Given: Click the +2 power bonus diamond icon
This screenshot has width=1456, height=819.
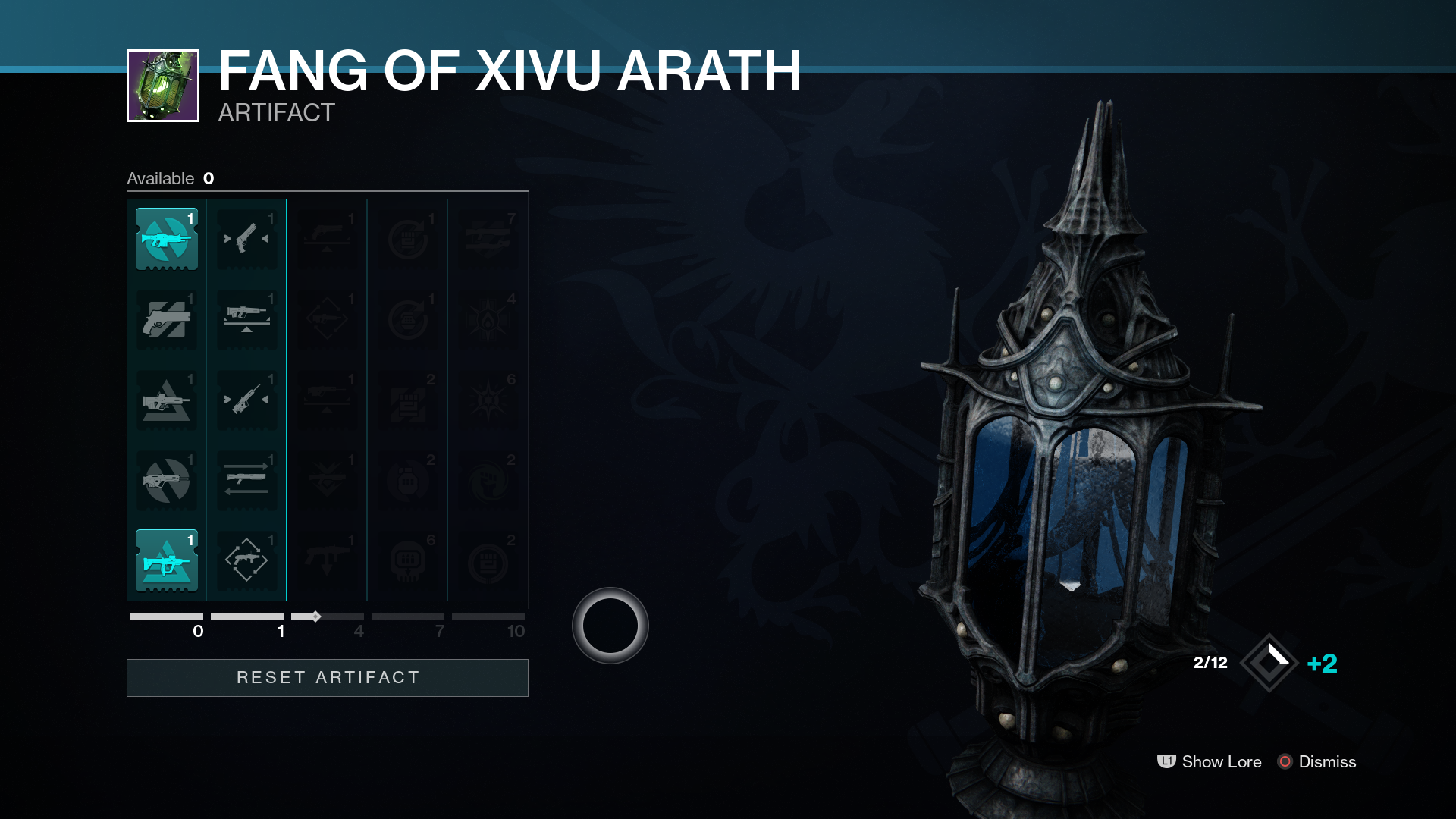Looking at the screenshot, I should (1269, 663).
